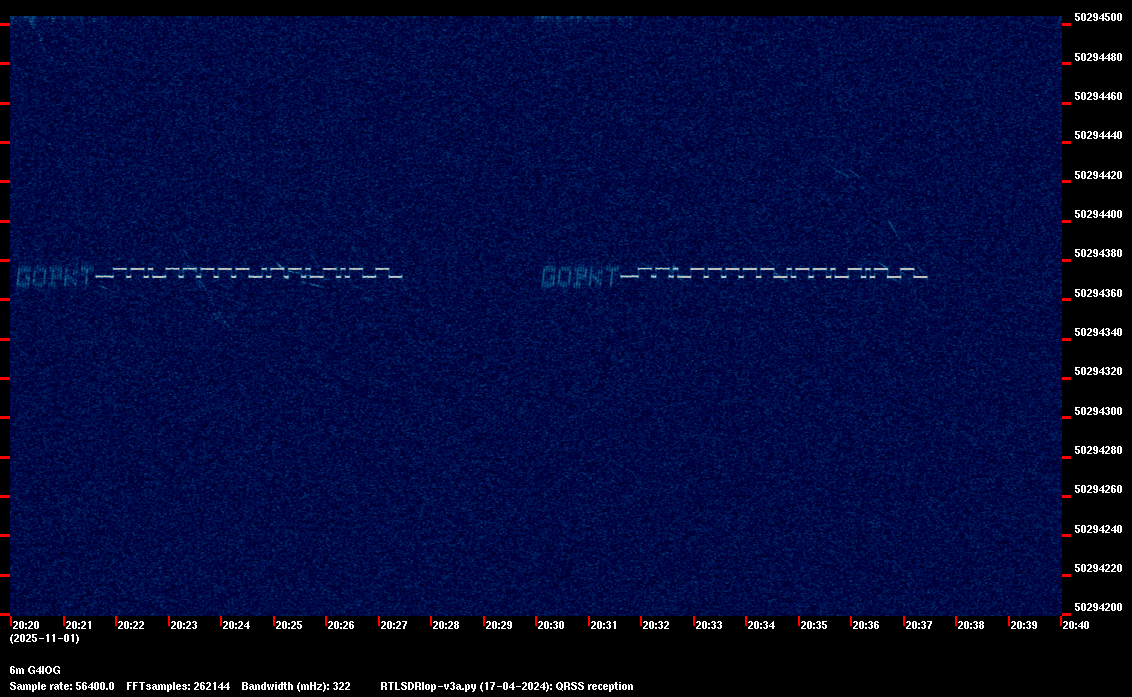Select the 50294500 frequency label

1098,18
